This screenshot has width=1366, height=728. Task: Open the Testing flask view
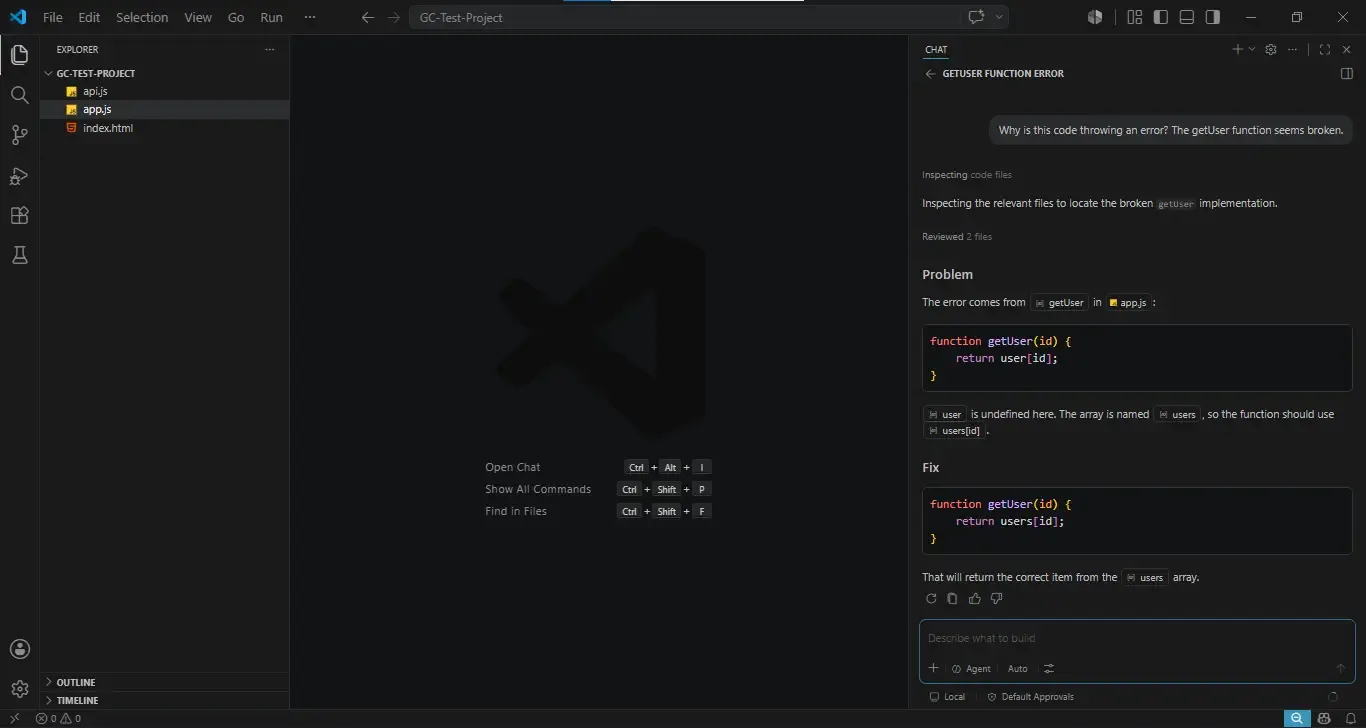19,256
